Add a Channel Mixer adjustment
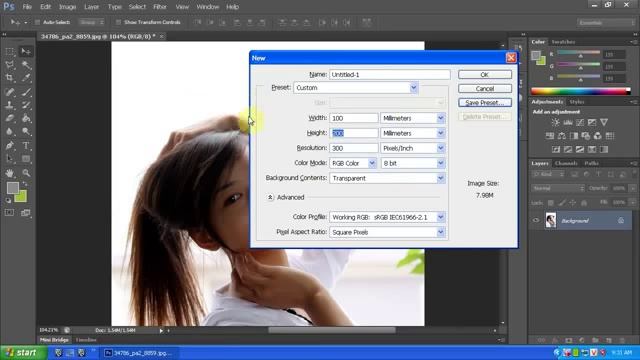Image resolution: width=640 pixels, height=360 pixels. coord(598,136)
